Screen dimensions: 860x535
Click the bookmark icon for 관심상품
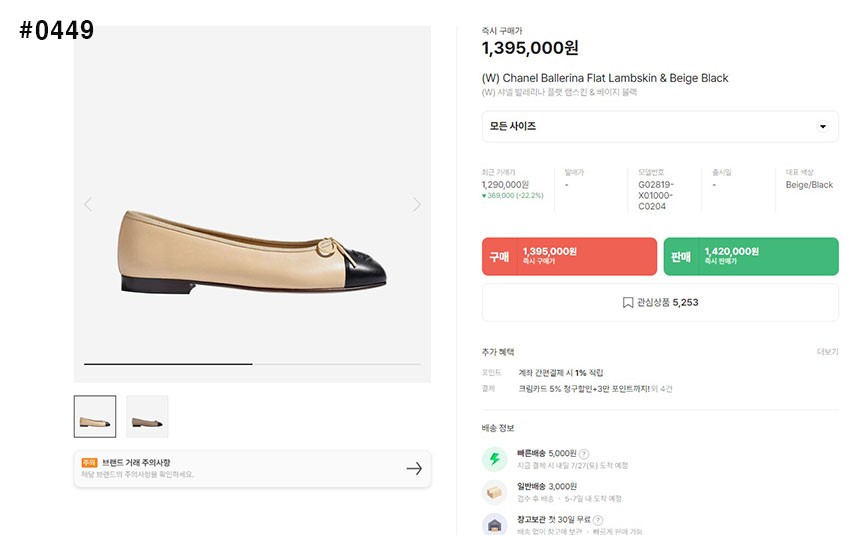click(628, 302)
